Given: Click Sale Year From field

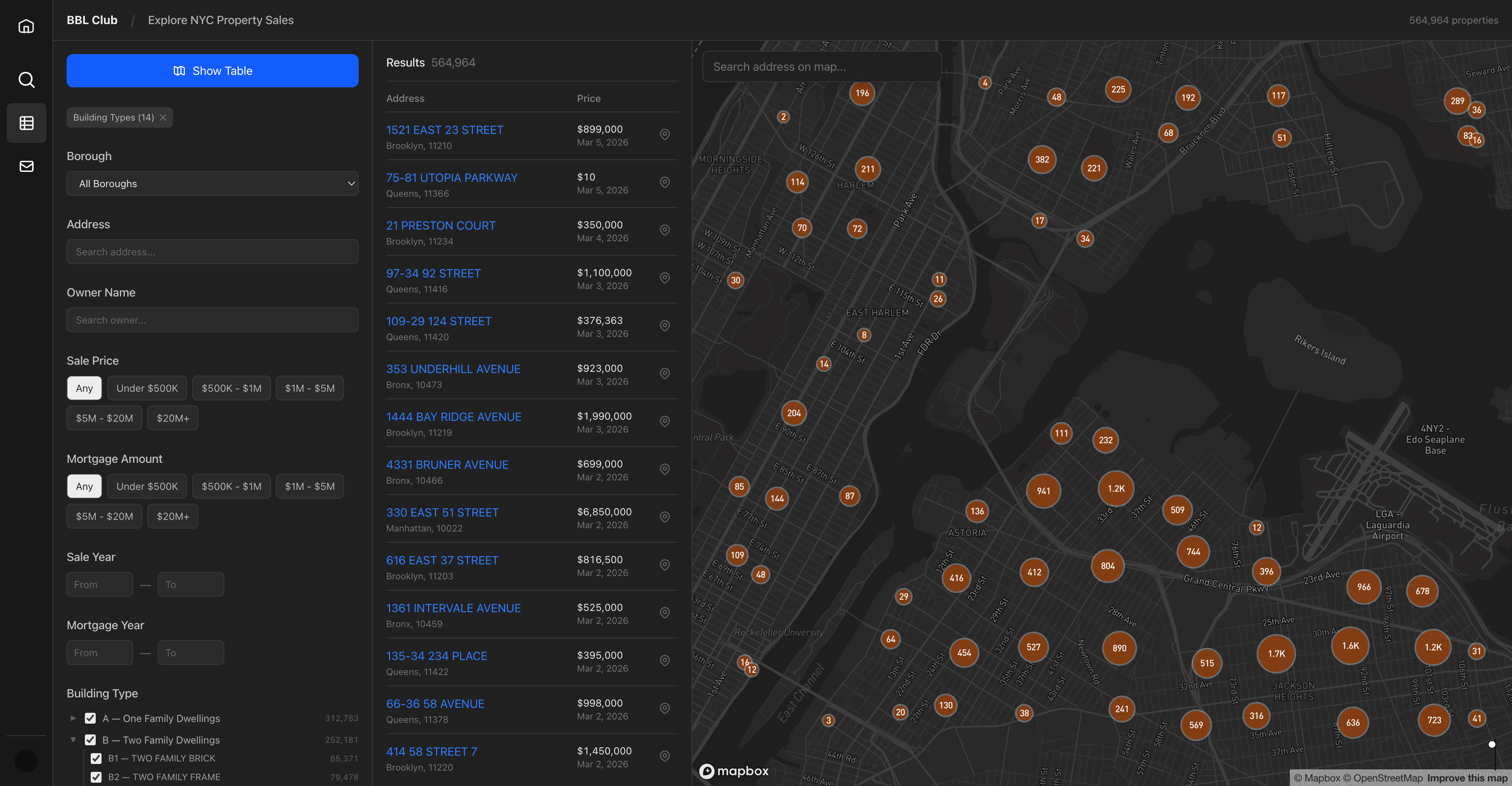Looking at the screenshot, I should pyautogui.click(x=100, y=585).
